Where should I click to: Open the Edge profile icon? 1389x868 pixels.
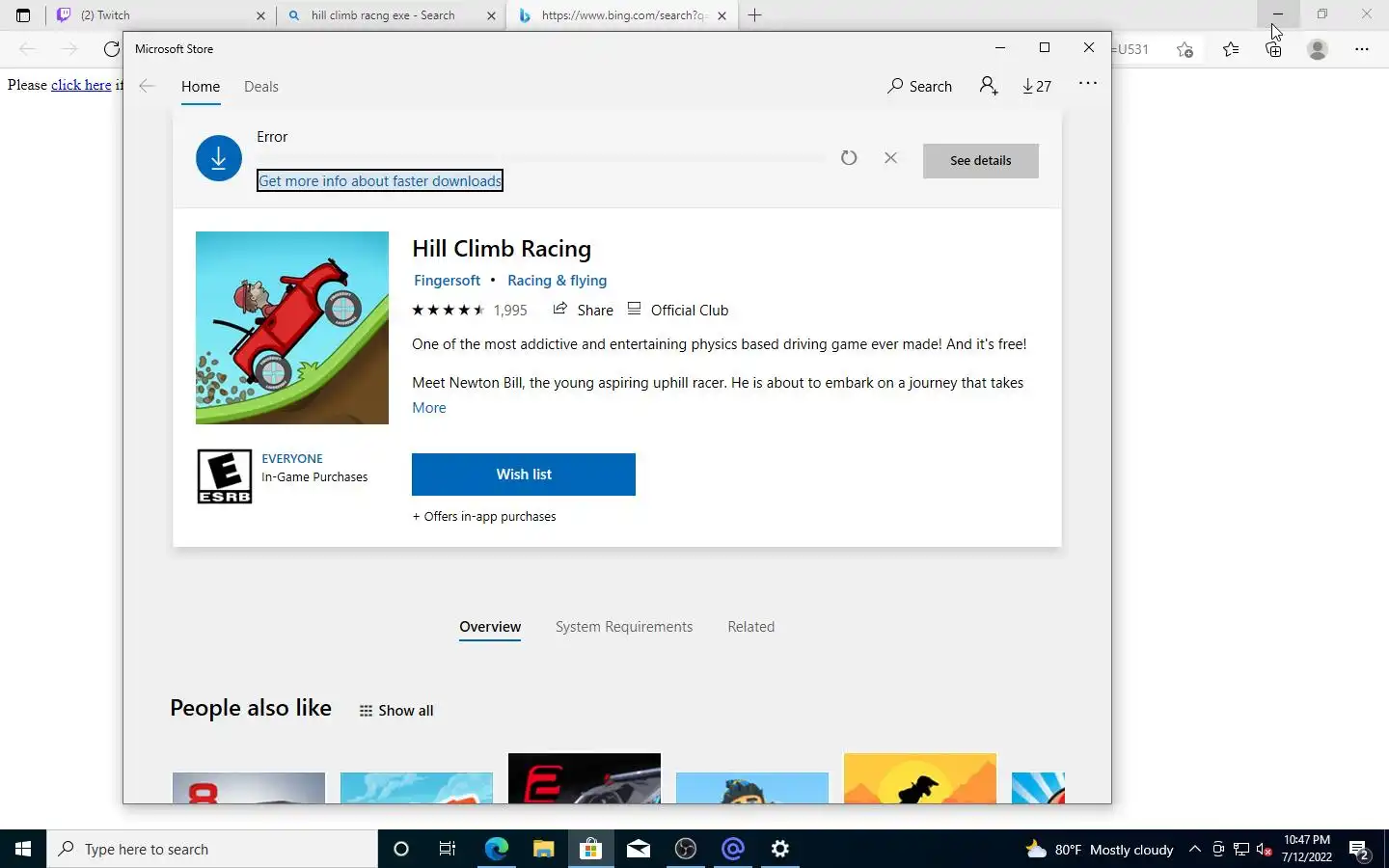click(1318, 49)
